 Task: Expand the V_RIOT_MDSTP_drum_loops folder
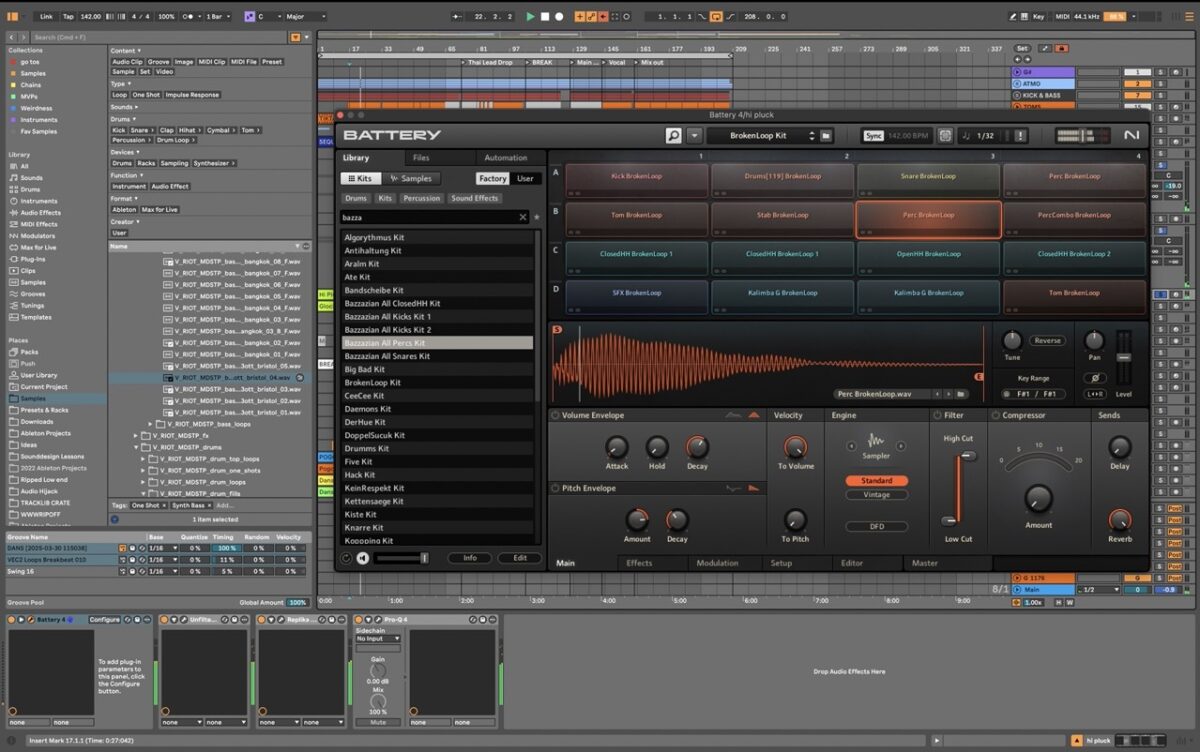144,482
